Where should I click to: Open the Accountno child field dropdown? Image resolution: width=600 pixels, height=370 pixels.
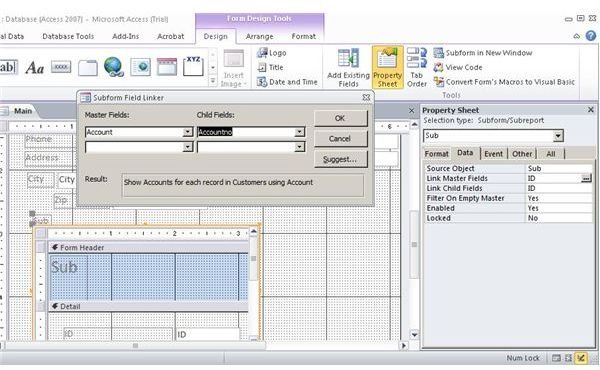pyautogui.click(x=300, y=132)
